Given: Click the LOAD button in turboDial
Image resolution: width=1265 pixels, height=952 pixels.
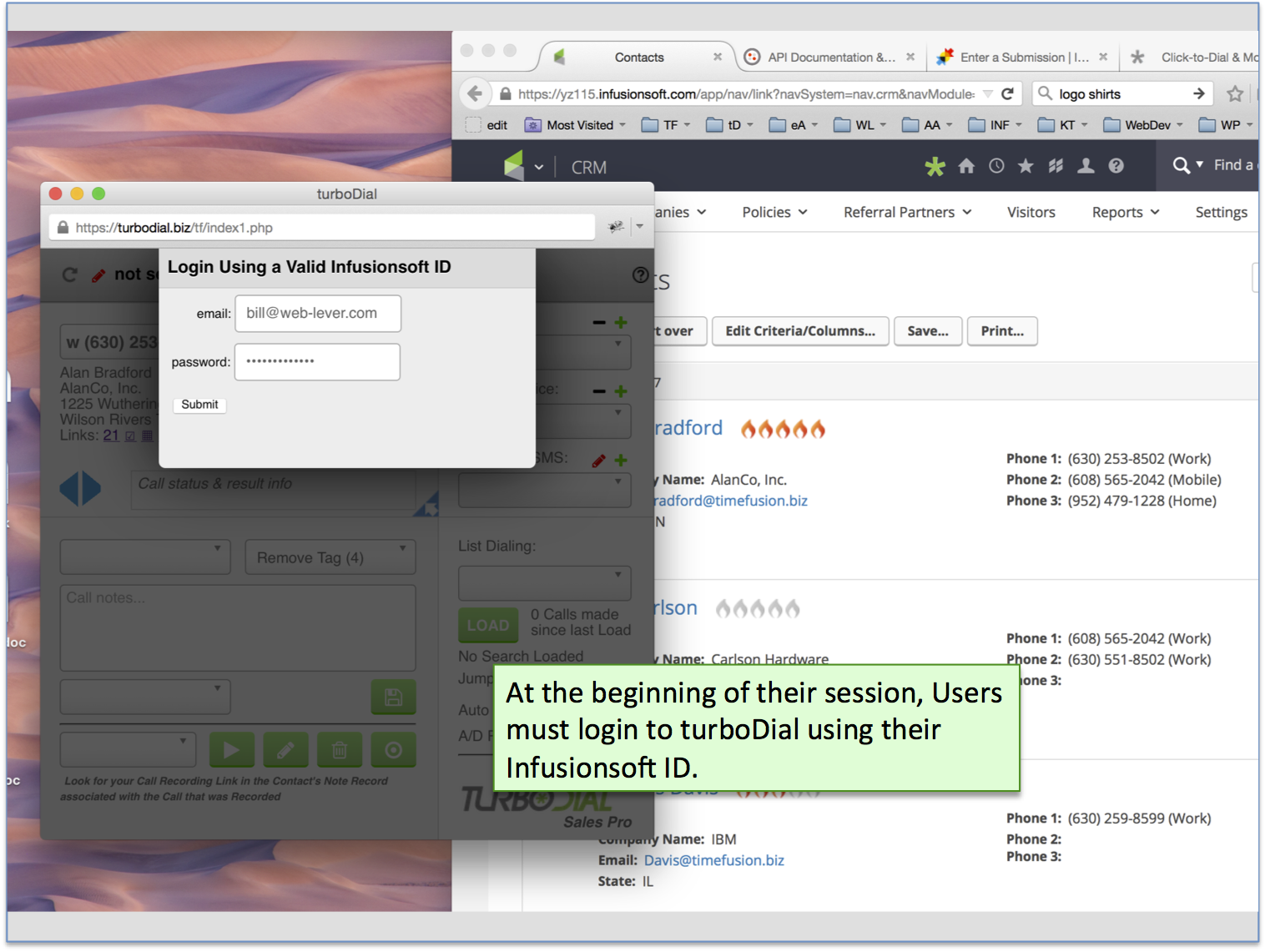Looking at the screenshot, I should click(488, 625).
